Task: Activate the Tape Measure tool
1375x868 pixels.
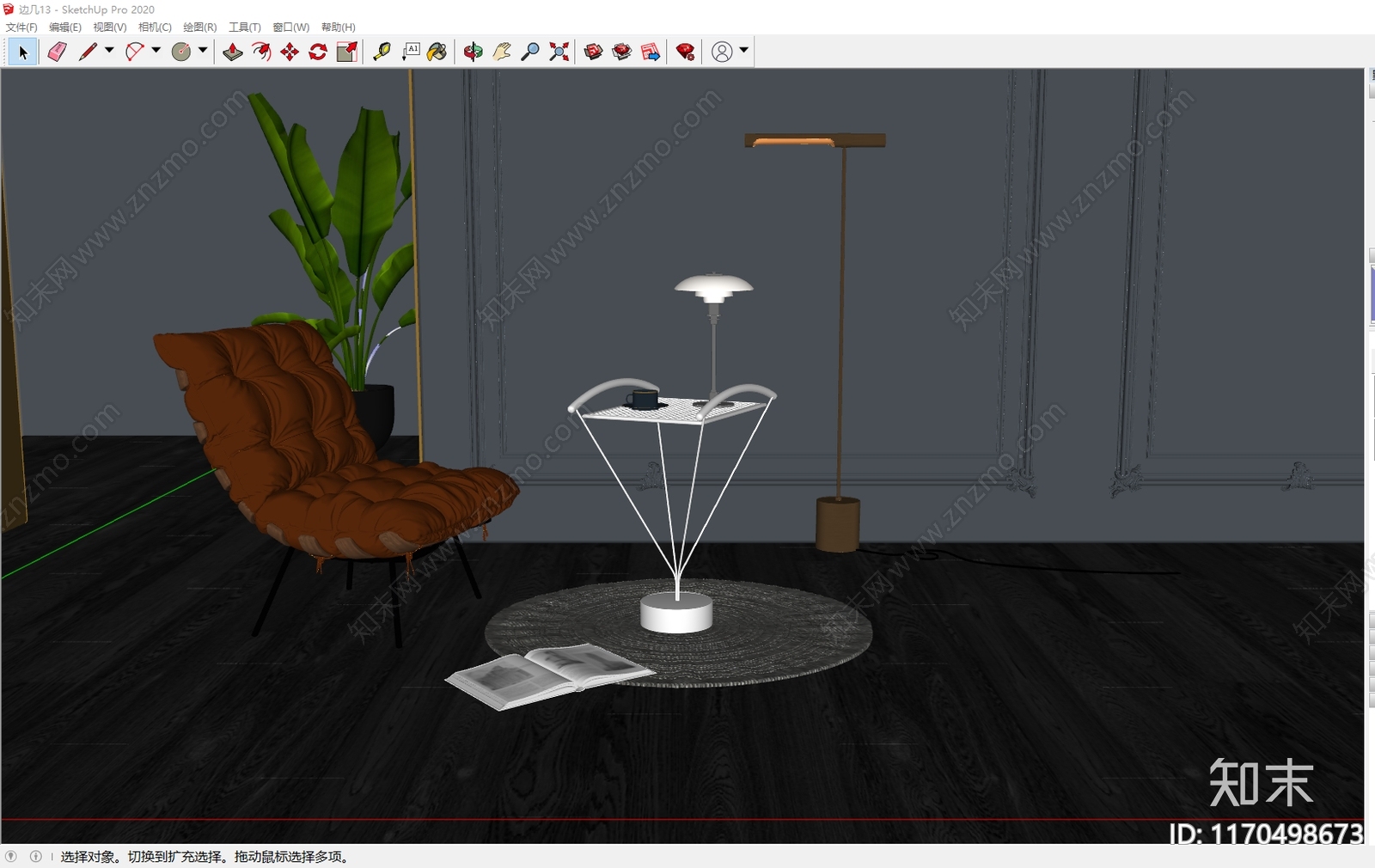Action: [x=382, y=52]
